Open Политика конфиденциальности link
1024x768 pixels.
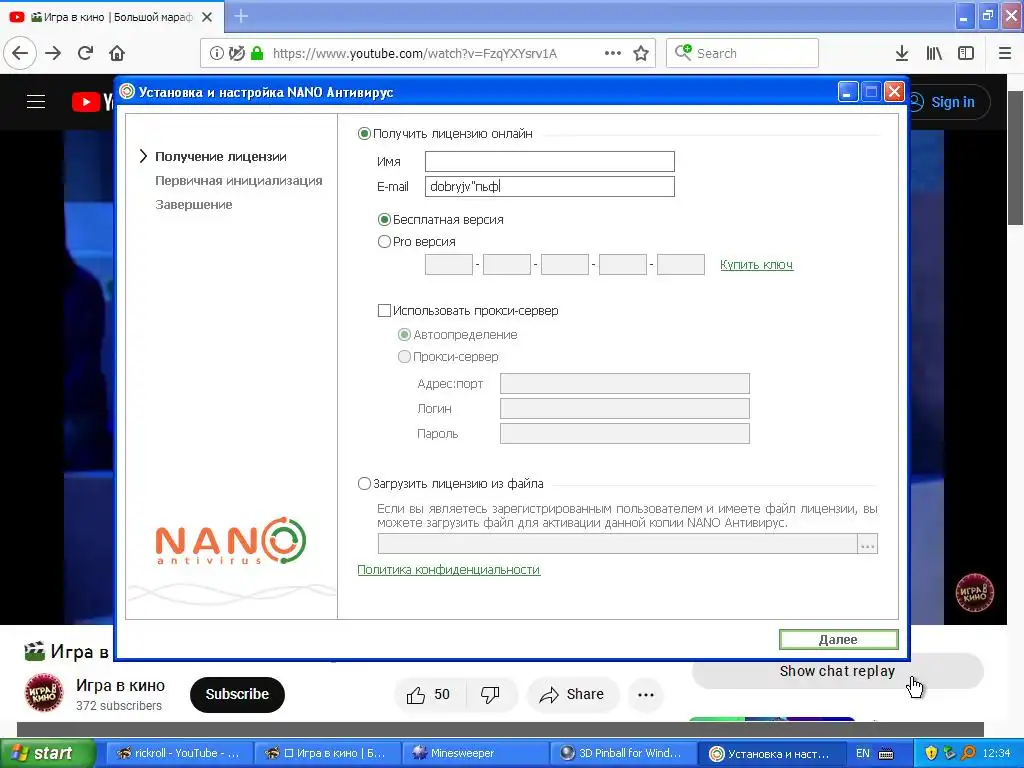449,570
